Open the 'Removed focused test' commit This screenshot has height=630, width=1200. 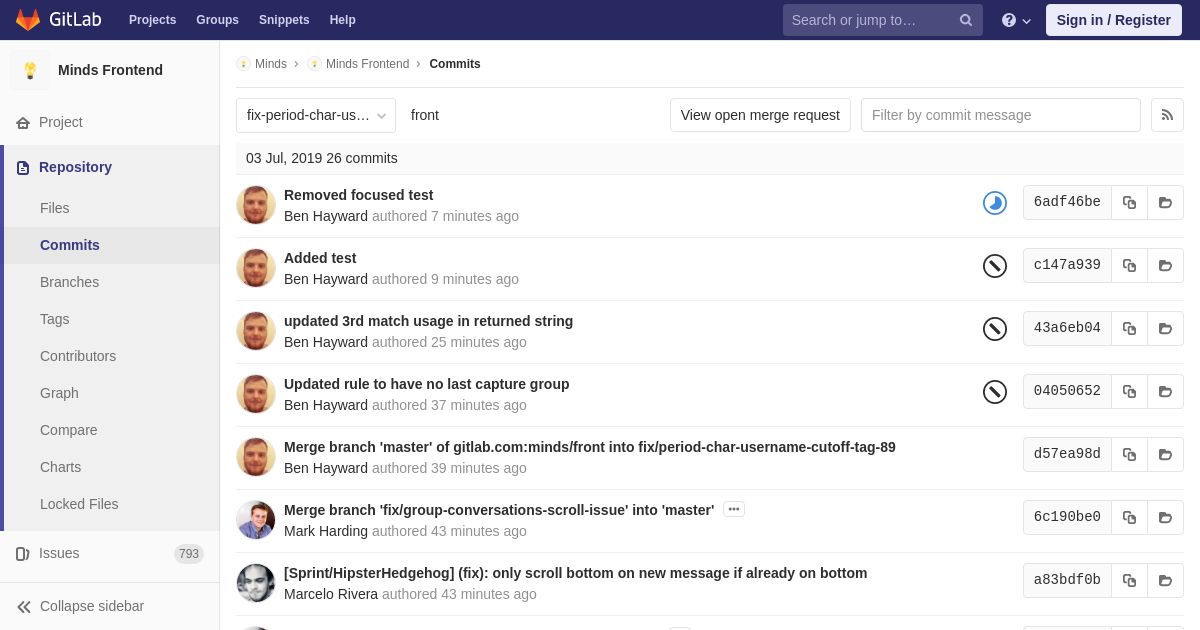click(358, 195)
